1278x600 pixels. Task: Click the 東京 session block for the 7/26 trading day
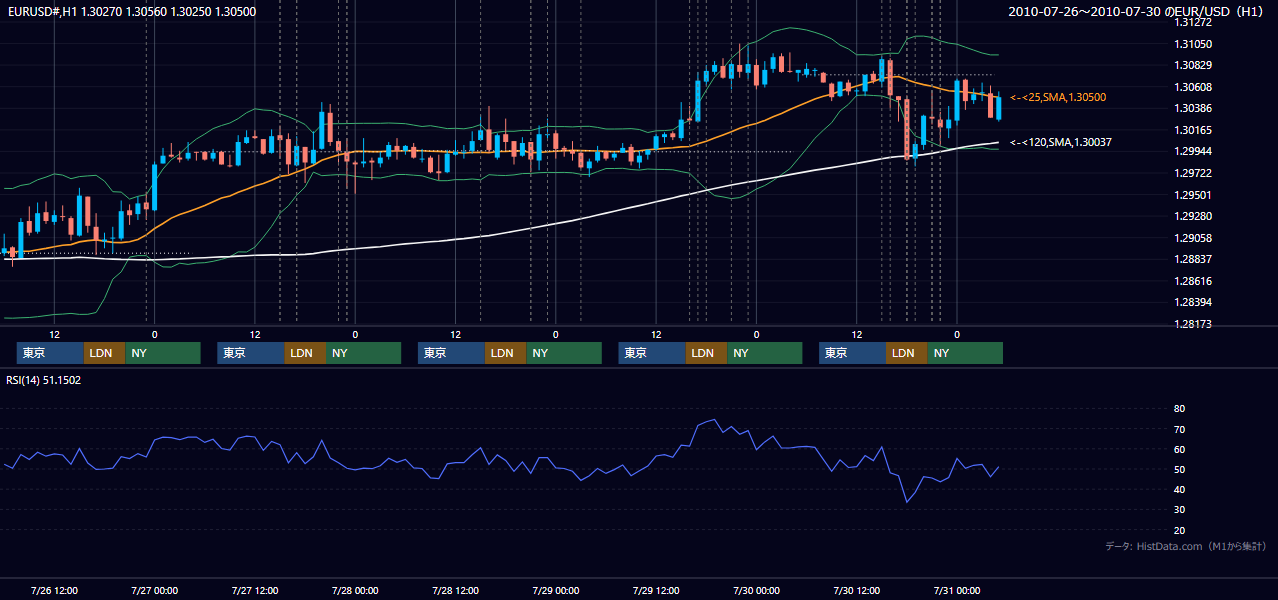click(50, 353)
